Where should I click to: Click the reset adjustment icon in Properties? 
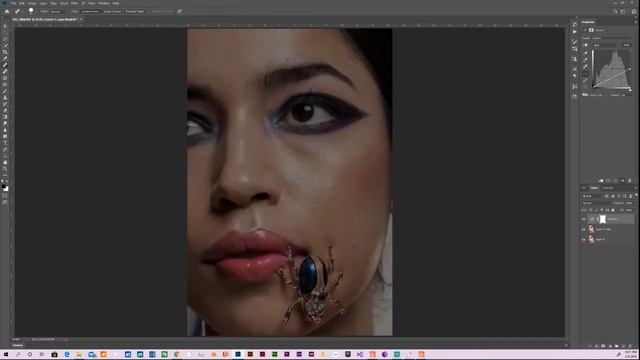[616, 180]
